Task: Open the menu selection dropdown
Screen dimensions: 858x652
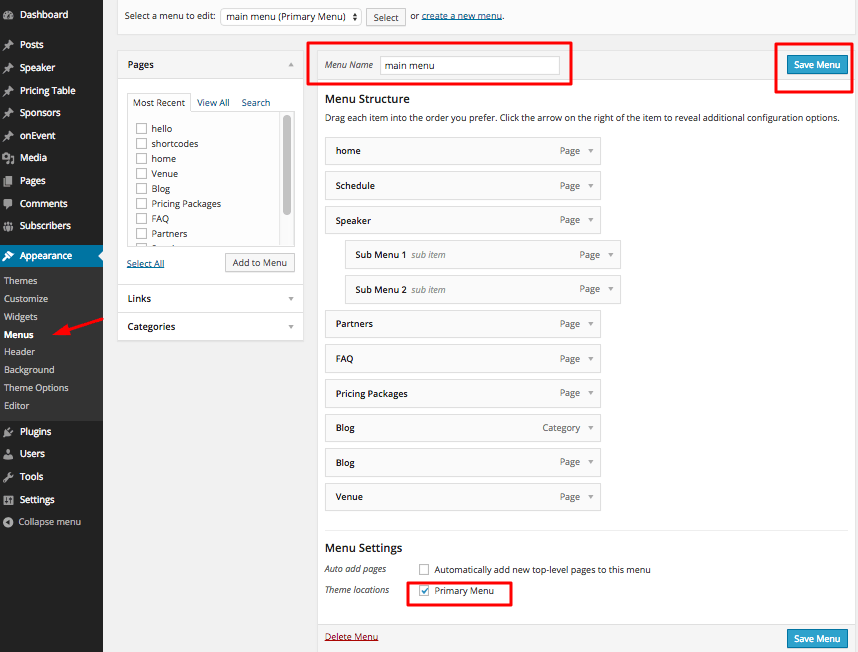Action: 291,17
